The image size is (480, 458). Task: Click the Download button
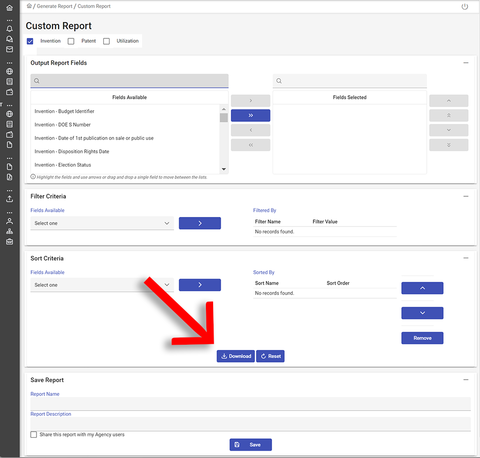[x=236, y=356]
